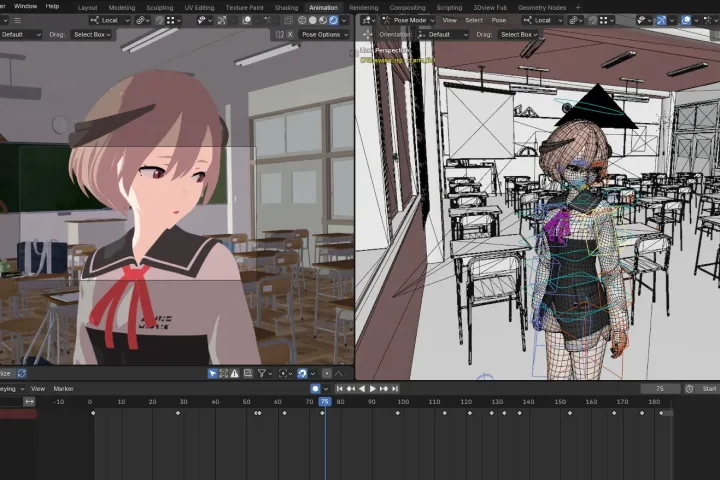
Task: Click the sync refresh icon beside normalize
Action: click(x=21, y=373)
